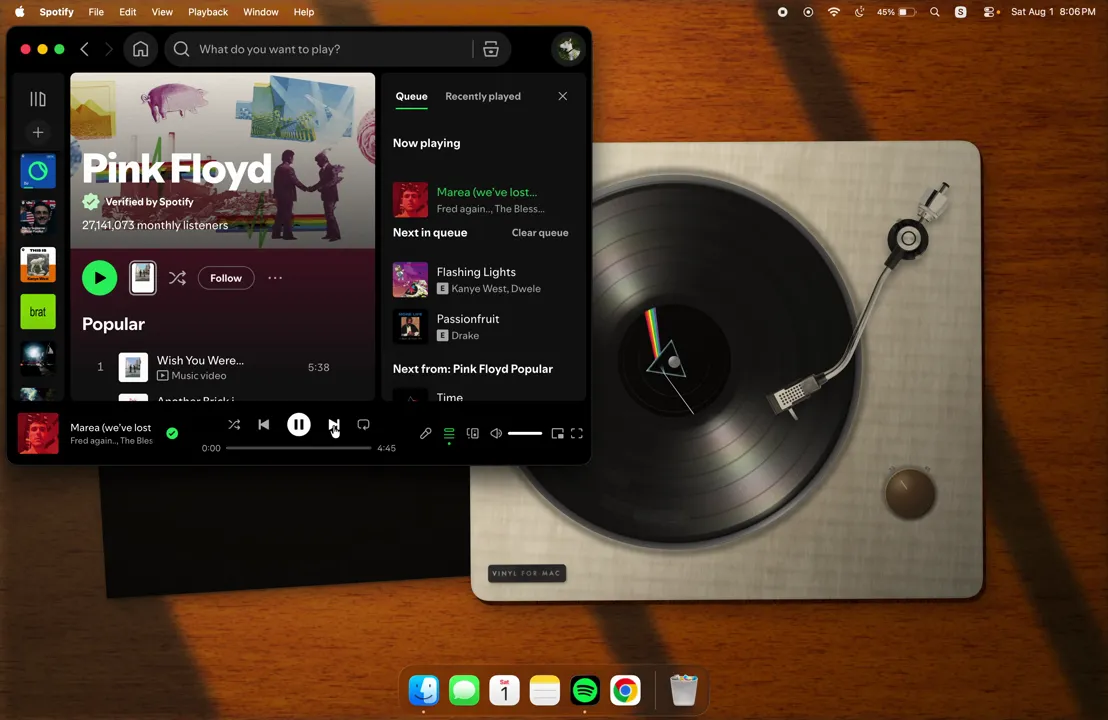The height and width of the screenshot is (720, 1108).
Task: Open the View menu
Action: (x=162, y=12)
